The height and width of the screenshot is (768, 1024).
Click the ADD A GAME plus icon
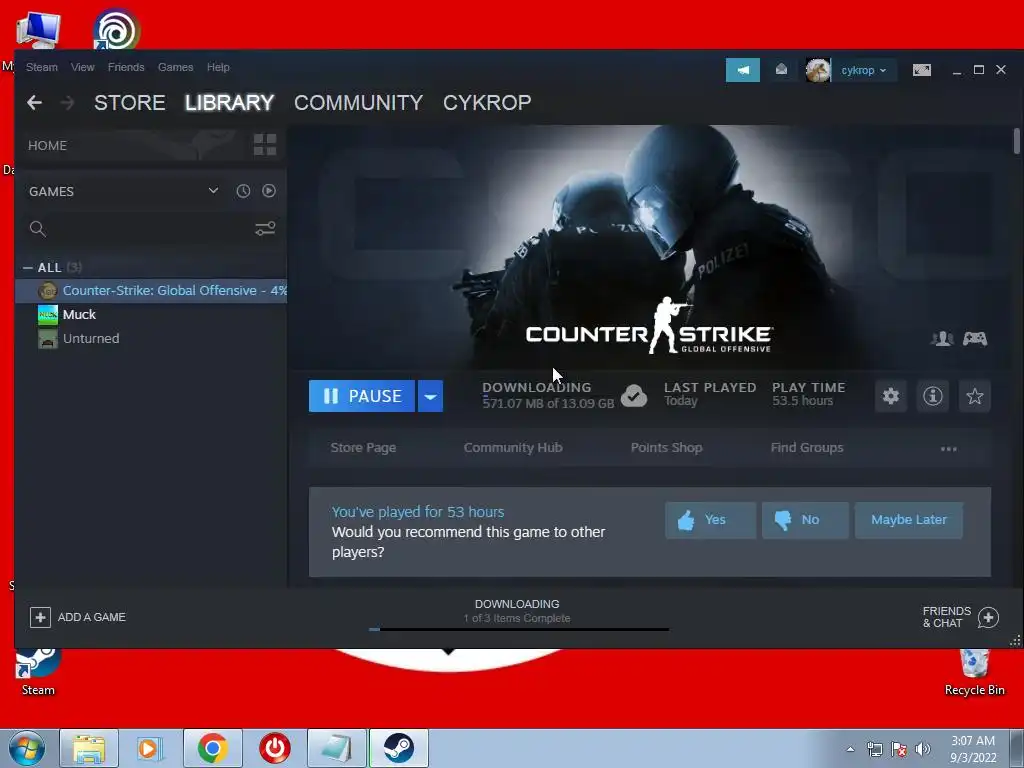pyautogui.click(x=40, y=617)
